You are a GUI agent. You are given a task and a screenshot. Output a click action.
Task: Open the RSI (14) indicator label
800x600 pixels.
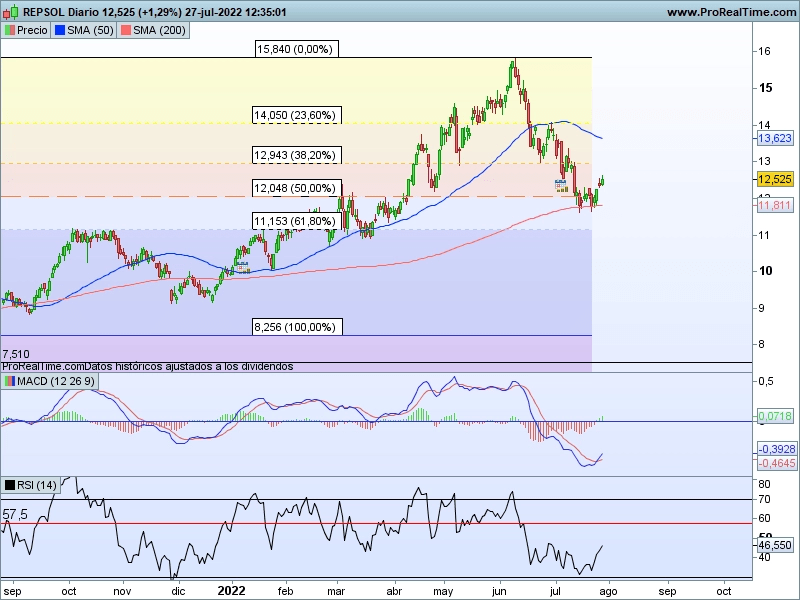[x=31, y=485]
